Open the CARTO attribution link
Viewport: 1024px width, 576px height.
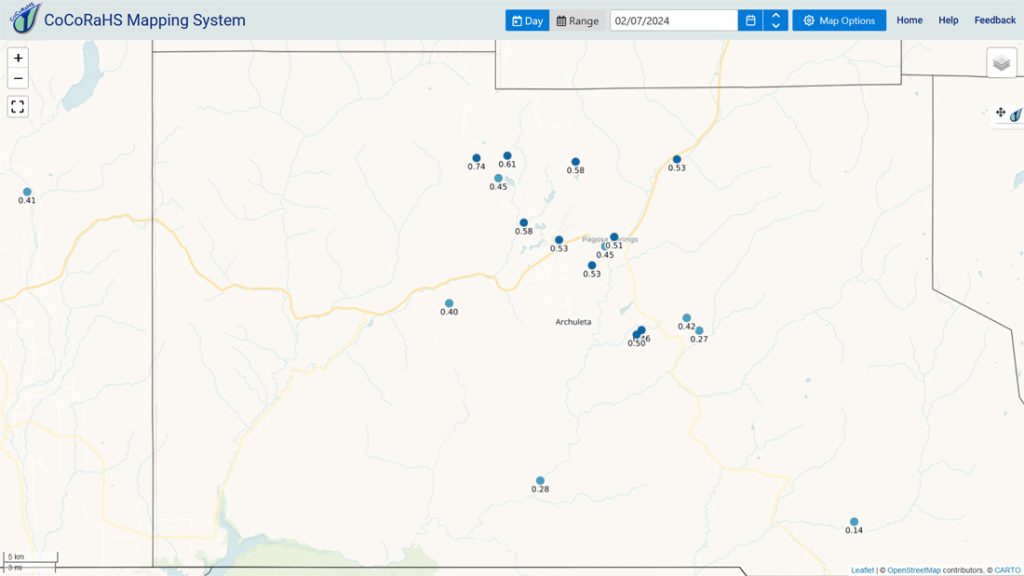(x=1007, y=570)
